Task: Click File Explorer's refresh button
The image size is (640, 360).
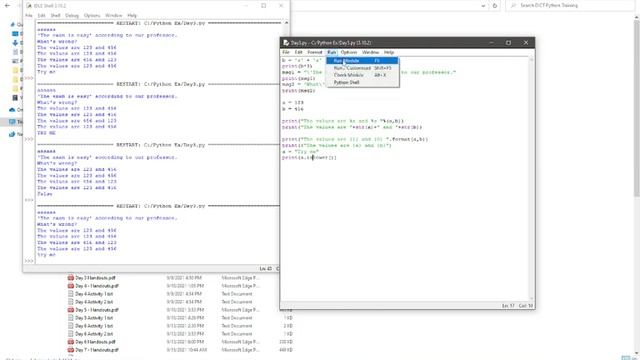Action: click(x=495, y=6)
